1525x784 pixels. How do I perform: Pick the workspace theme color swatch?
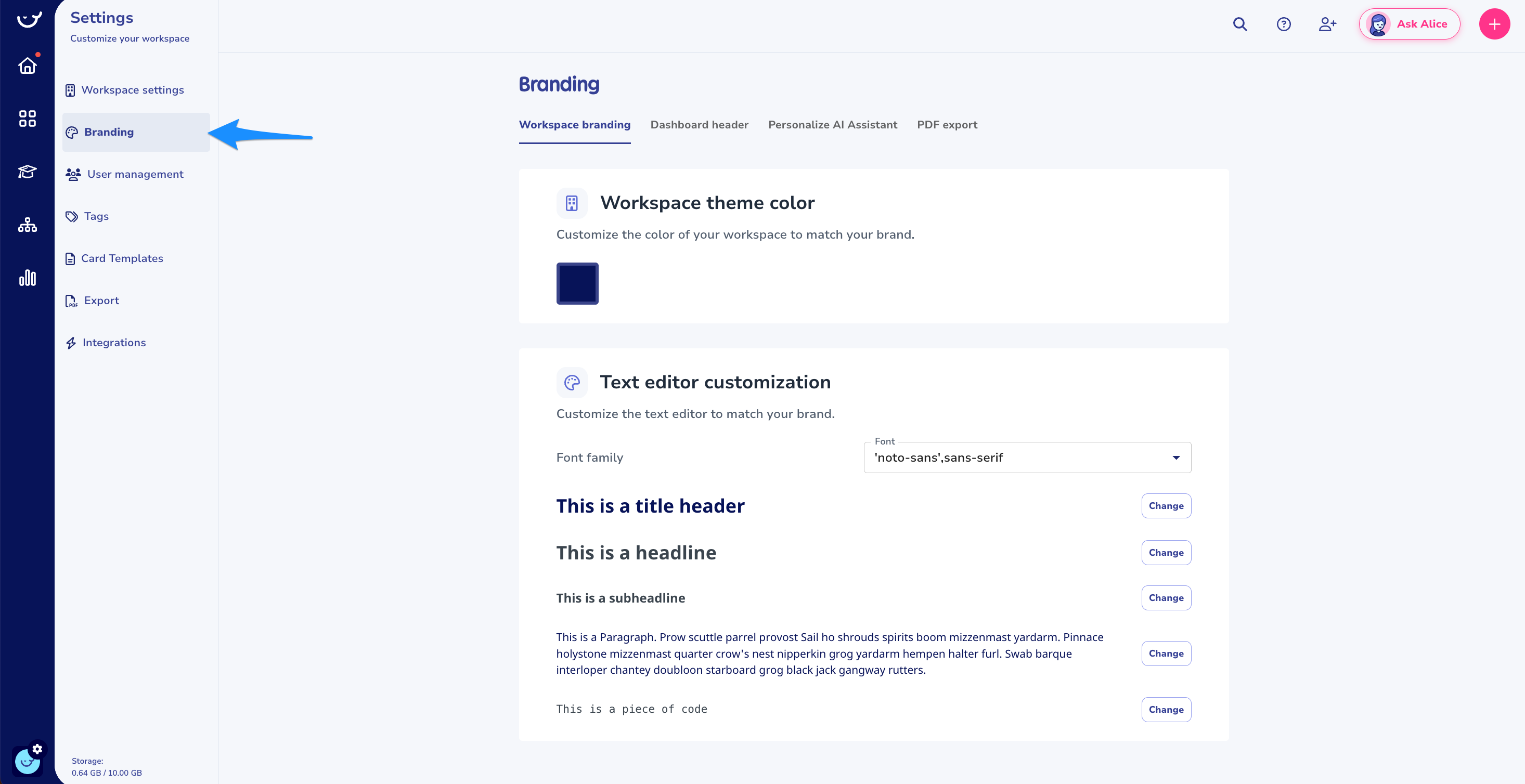(577, 283)
